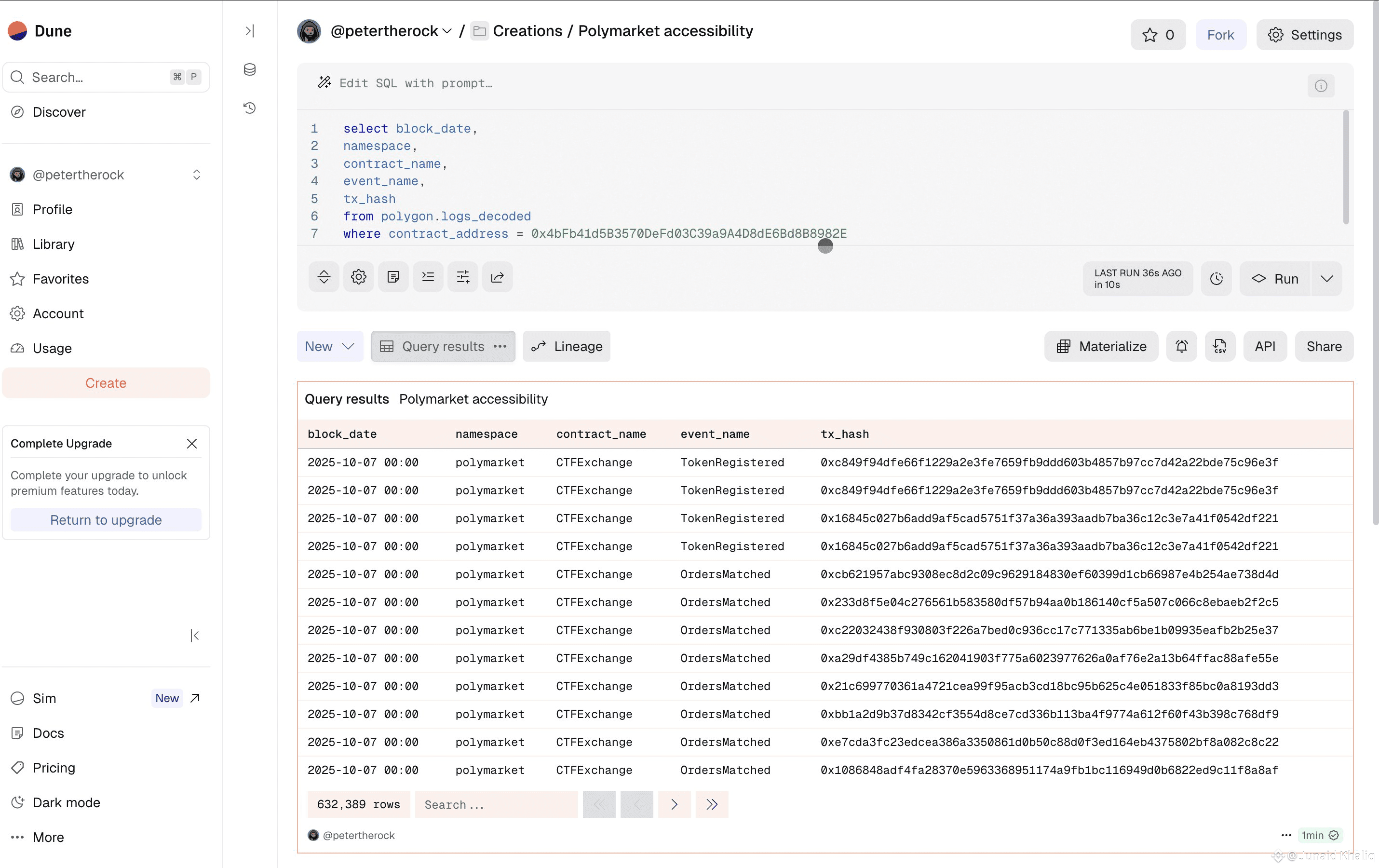The height and width of the screenshot is (868, 1379).
Task: Click Return to upgrade link
Action: (106, 519)
